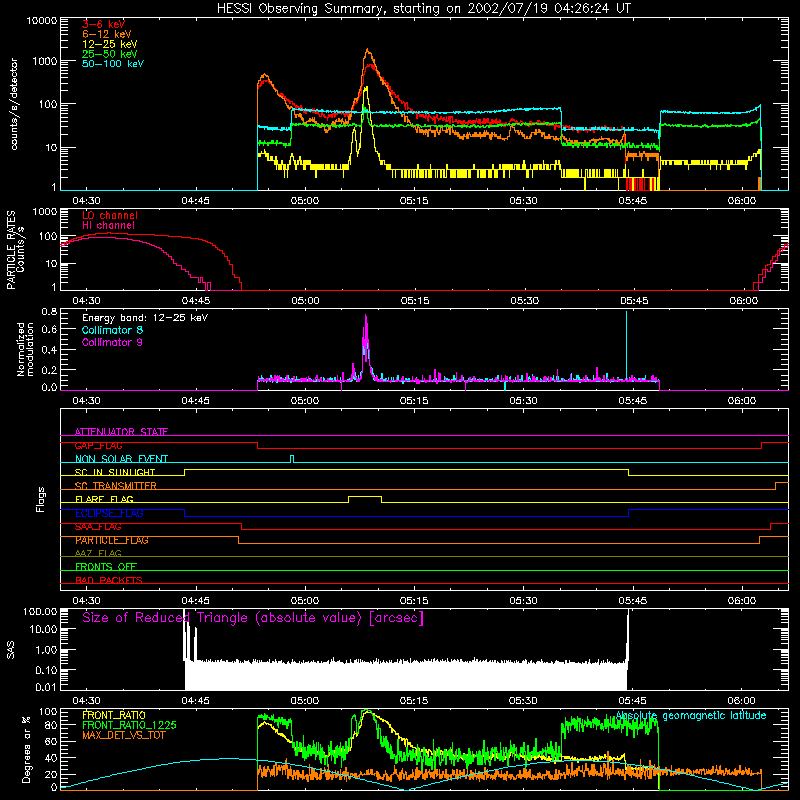Click the SAS axis title

[x=11, y=650]
